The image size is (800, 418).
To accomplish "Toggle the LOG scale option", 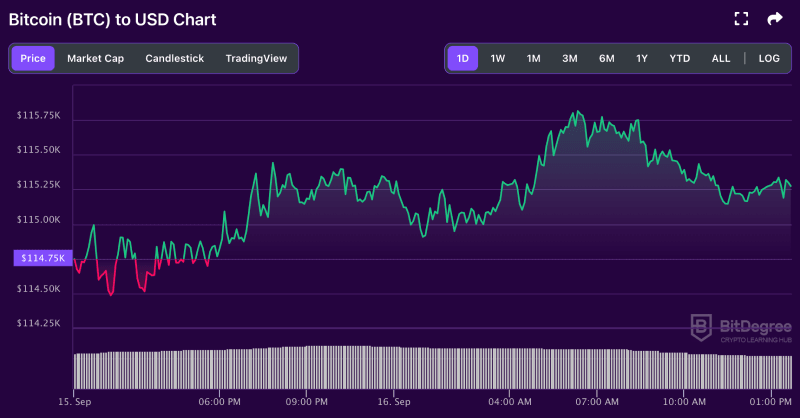I will pyautogui.click(x=769, y=58).
